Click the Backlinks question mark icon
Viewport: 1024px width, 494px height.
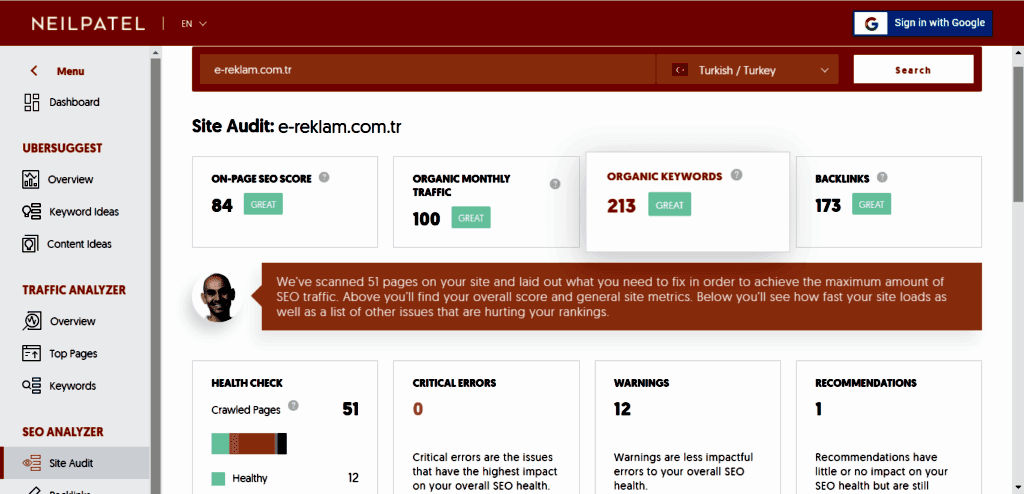[x=882, y=178]
